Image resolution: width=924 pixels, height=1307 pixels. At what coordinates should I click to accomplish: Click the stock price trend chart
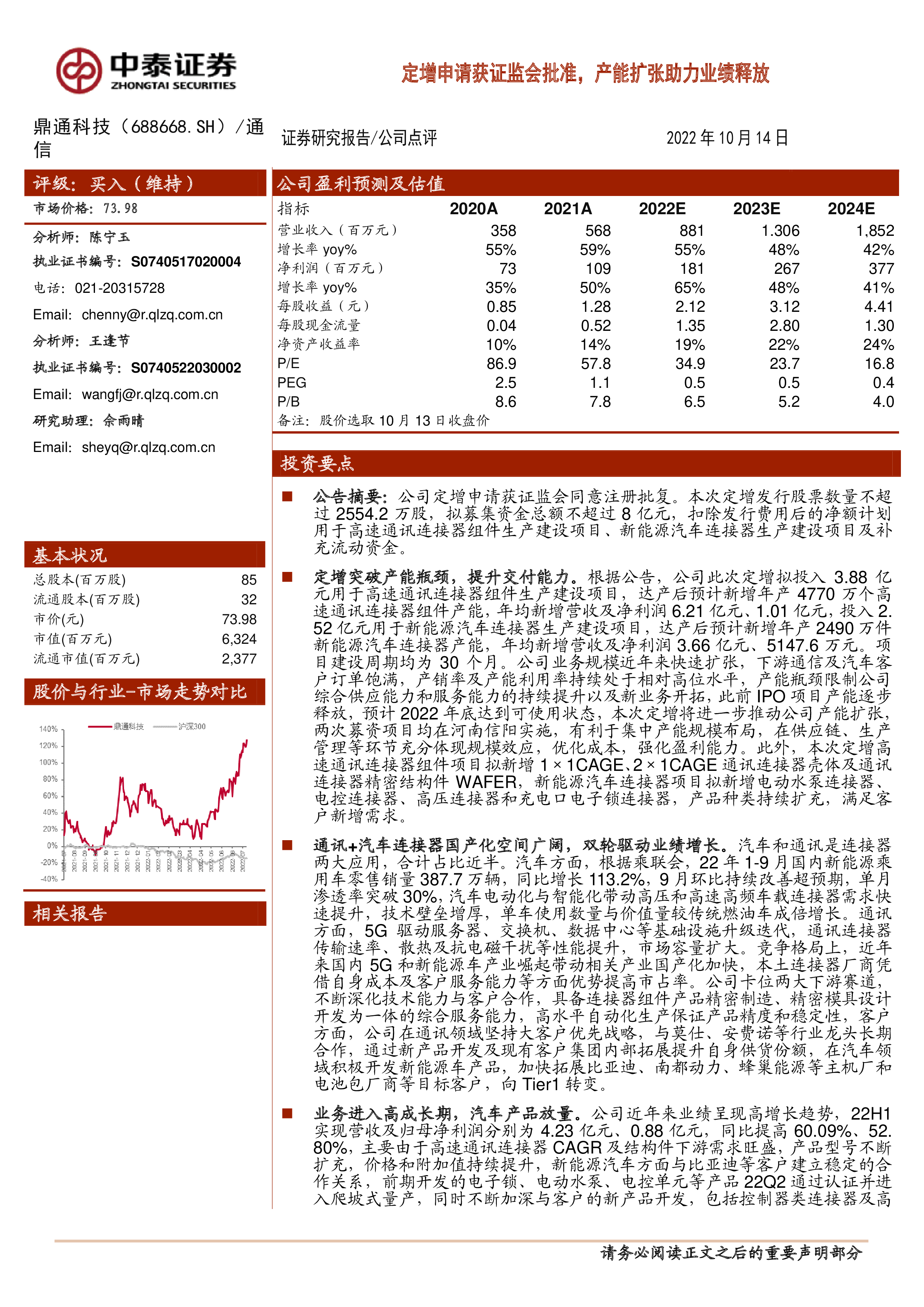click(x=145, y=799)
